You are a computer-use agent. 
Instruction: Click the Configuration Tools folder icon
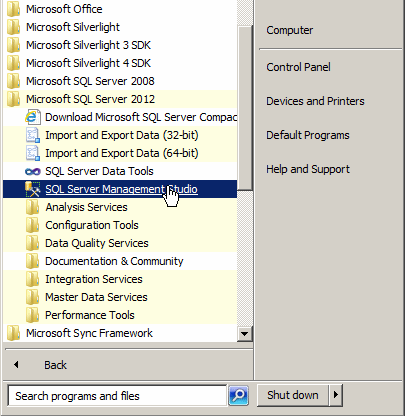pyautogui.click(x=33, y=225)
